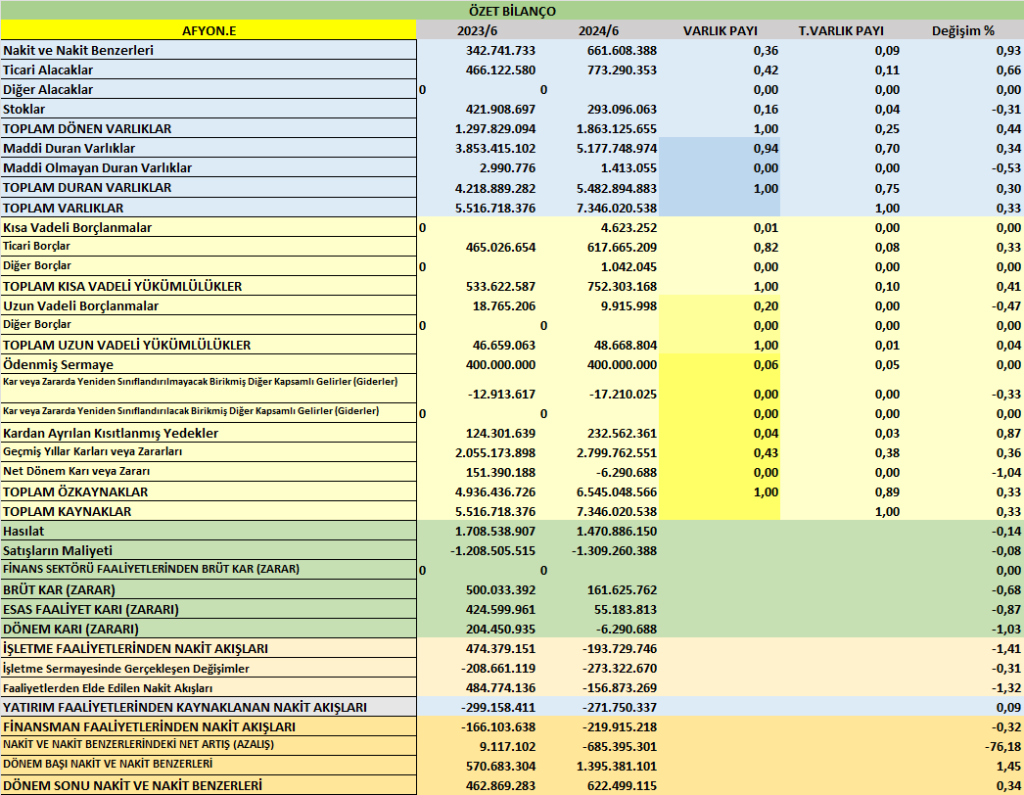
Task: Click the T.VARLIK PAYI column header
Action: 841,31
